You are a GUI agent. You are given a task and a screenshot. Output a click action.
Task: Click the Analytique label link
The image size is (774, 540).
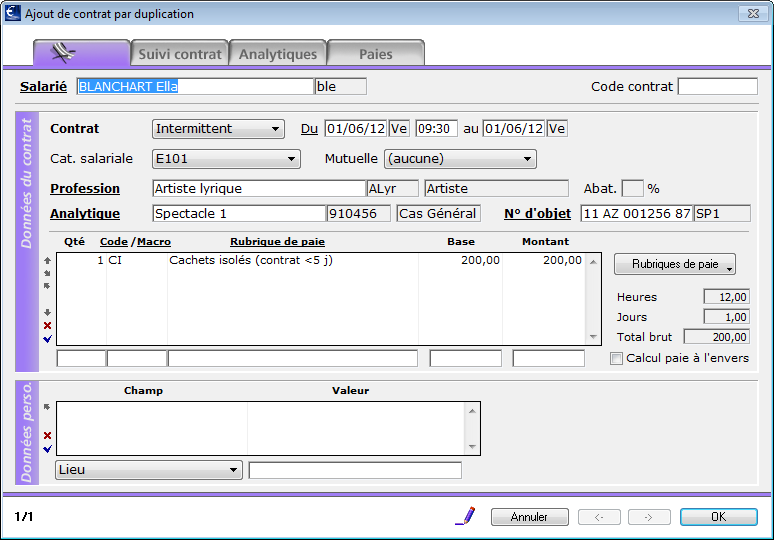click(85, 214)
